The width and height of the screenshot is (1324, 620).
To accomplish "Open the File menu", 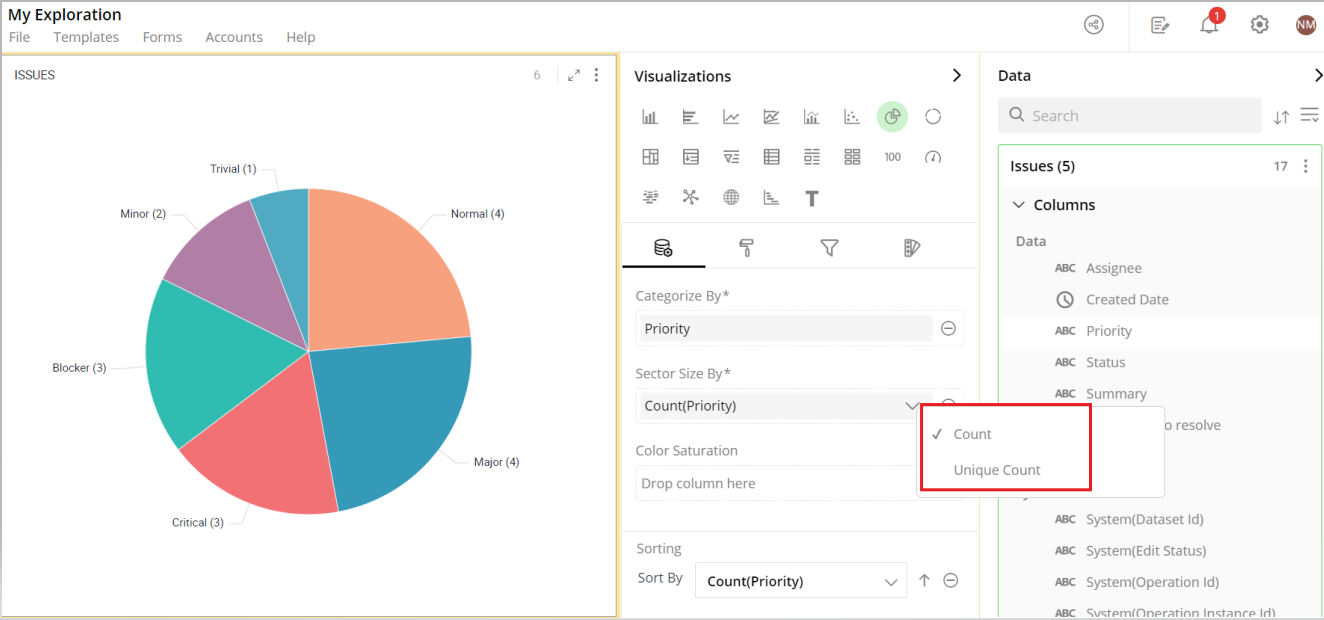I will tap(19, 37).
